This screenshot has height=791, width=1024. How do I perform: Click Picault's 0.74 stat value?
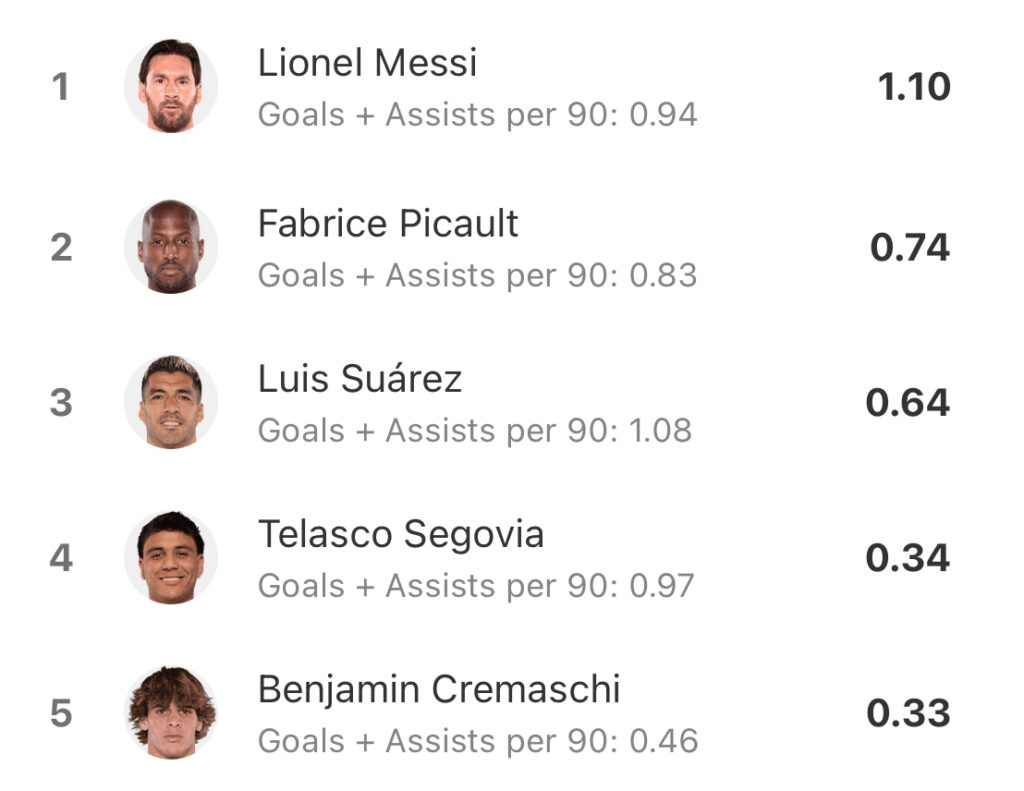pos(910,248)
